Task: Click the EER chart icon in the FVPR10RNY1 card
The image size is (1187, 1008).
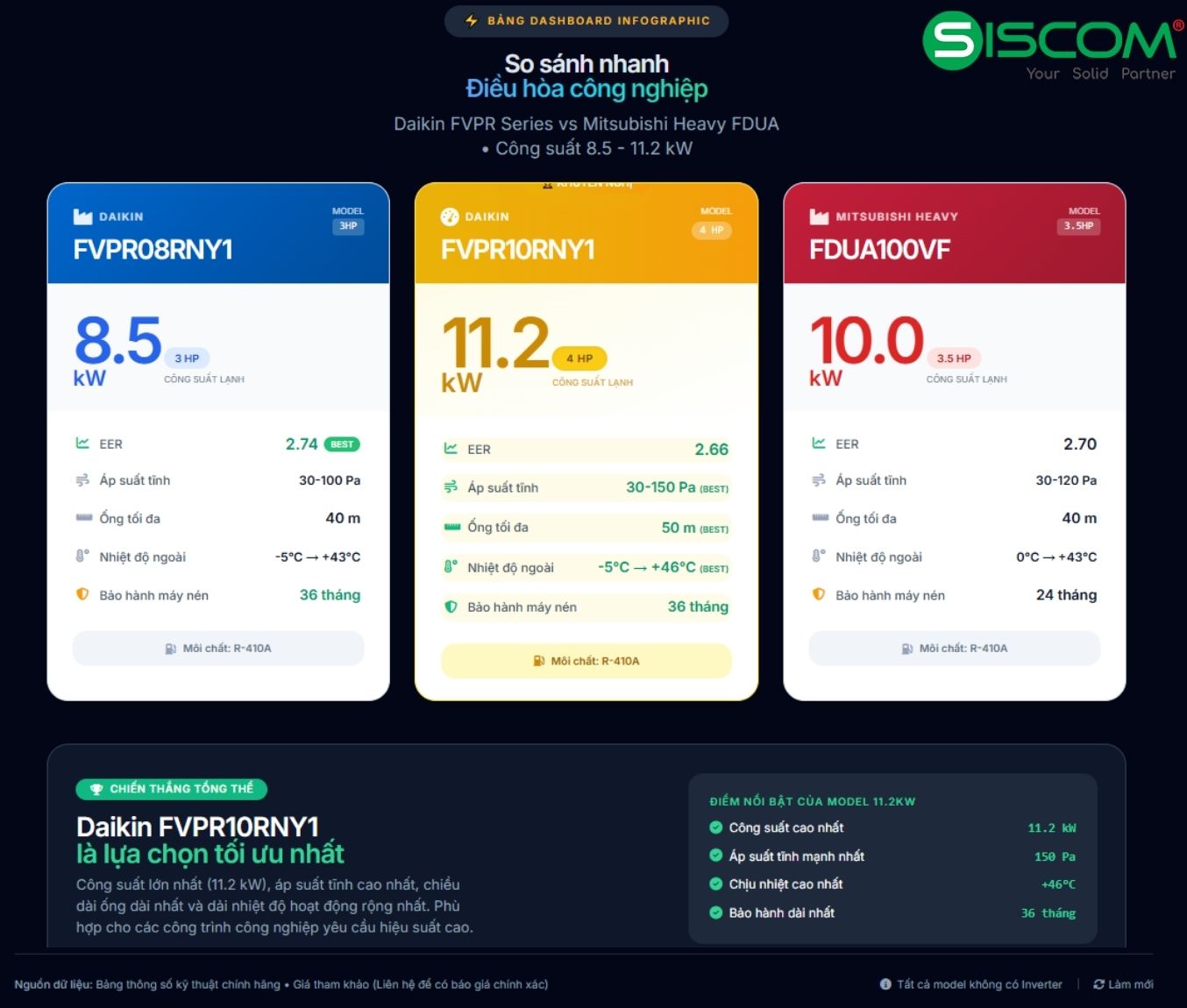Action: [x=451, y=449]
